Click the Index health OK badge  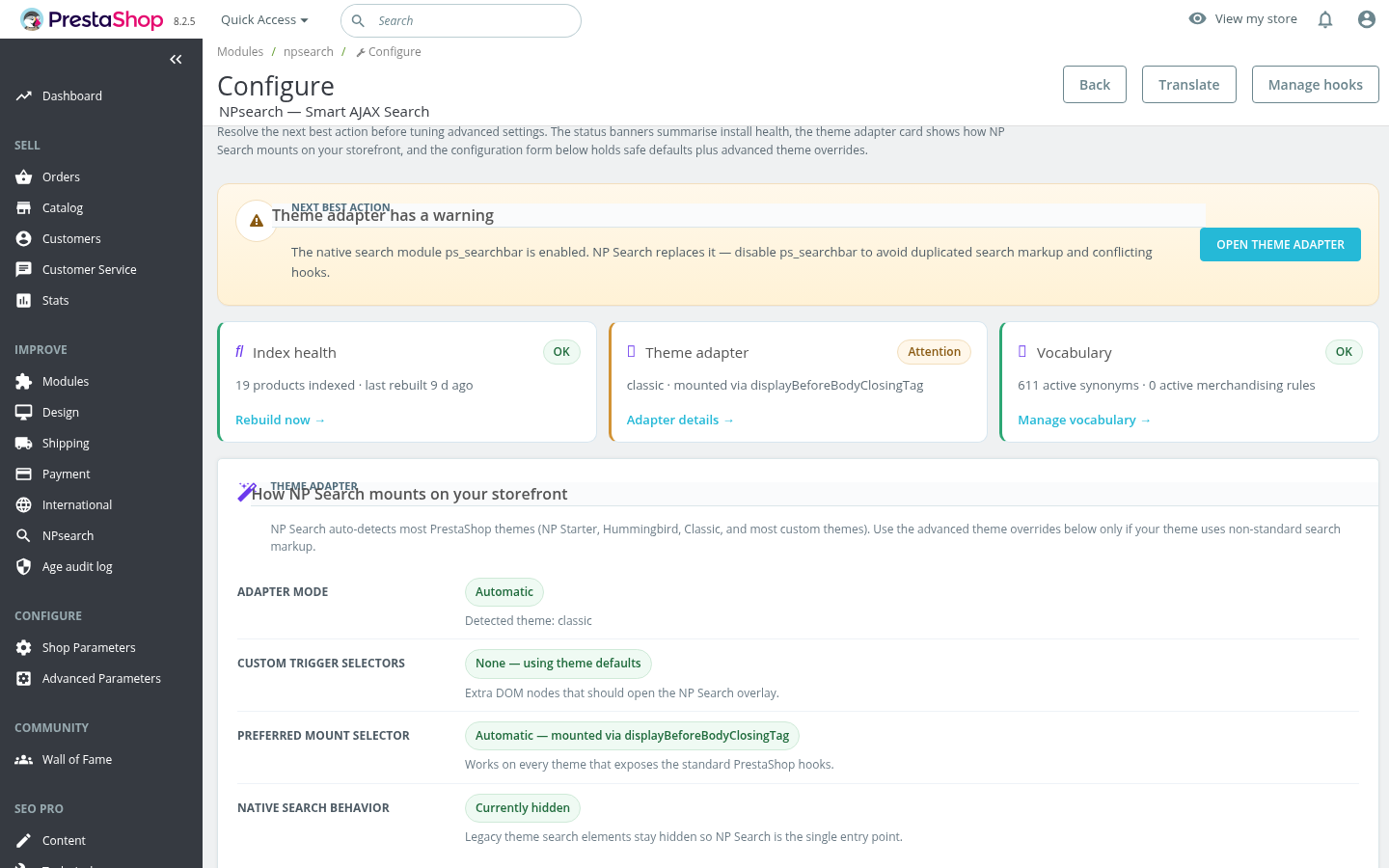point(561,352)
